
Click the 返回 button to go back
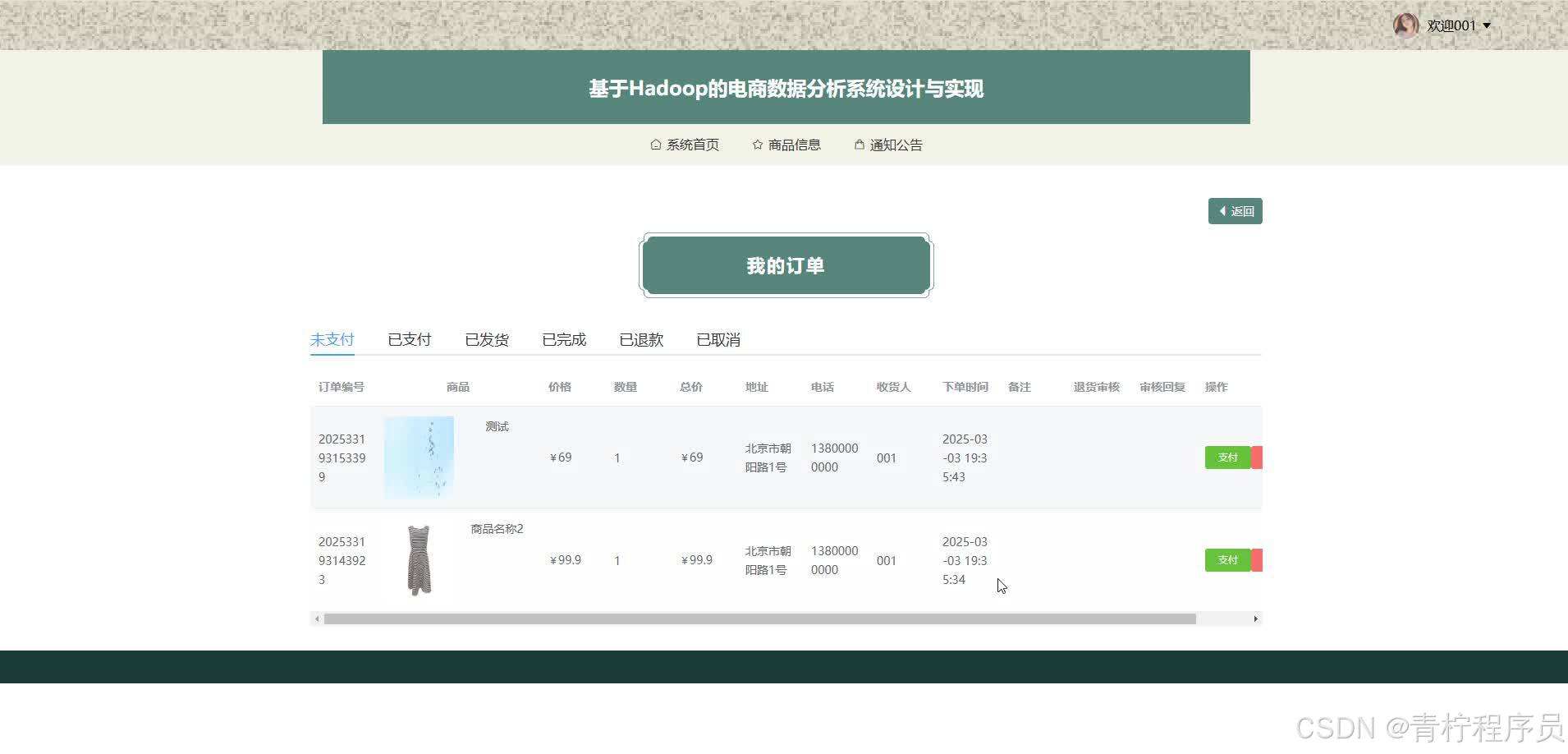(1236, 211)
